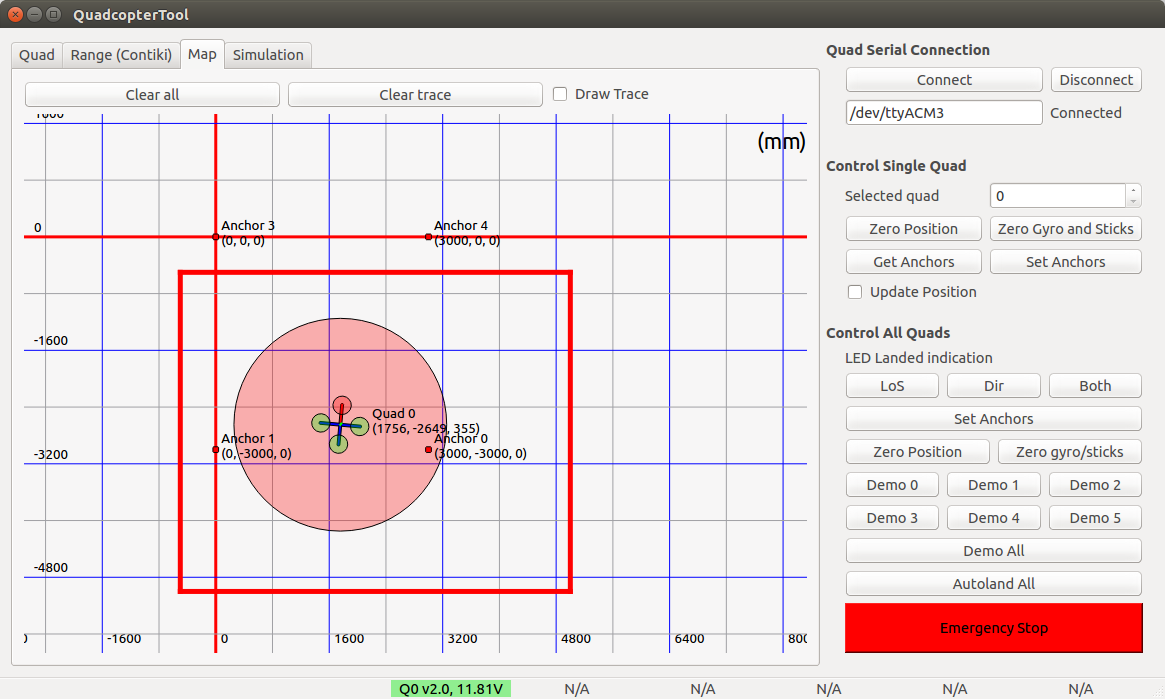This screenshot has height=699, width=1165.
Task: Click wide Set Anchors for all quads
Action: tap(993, 419)
